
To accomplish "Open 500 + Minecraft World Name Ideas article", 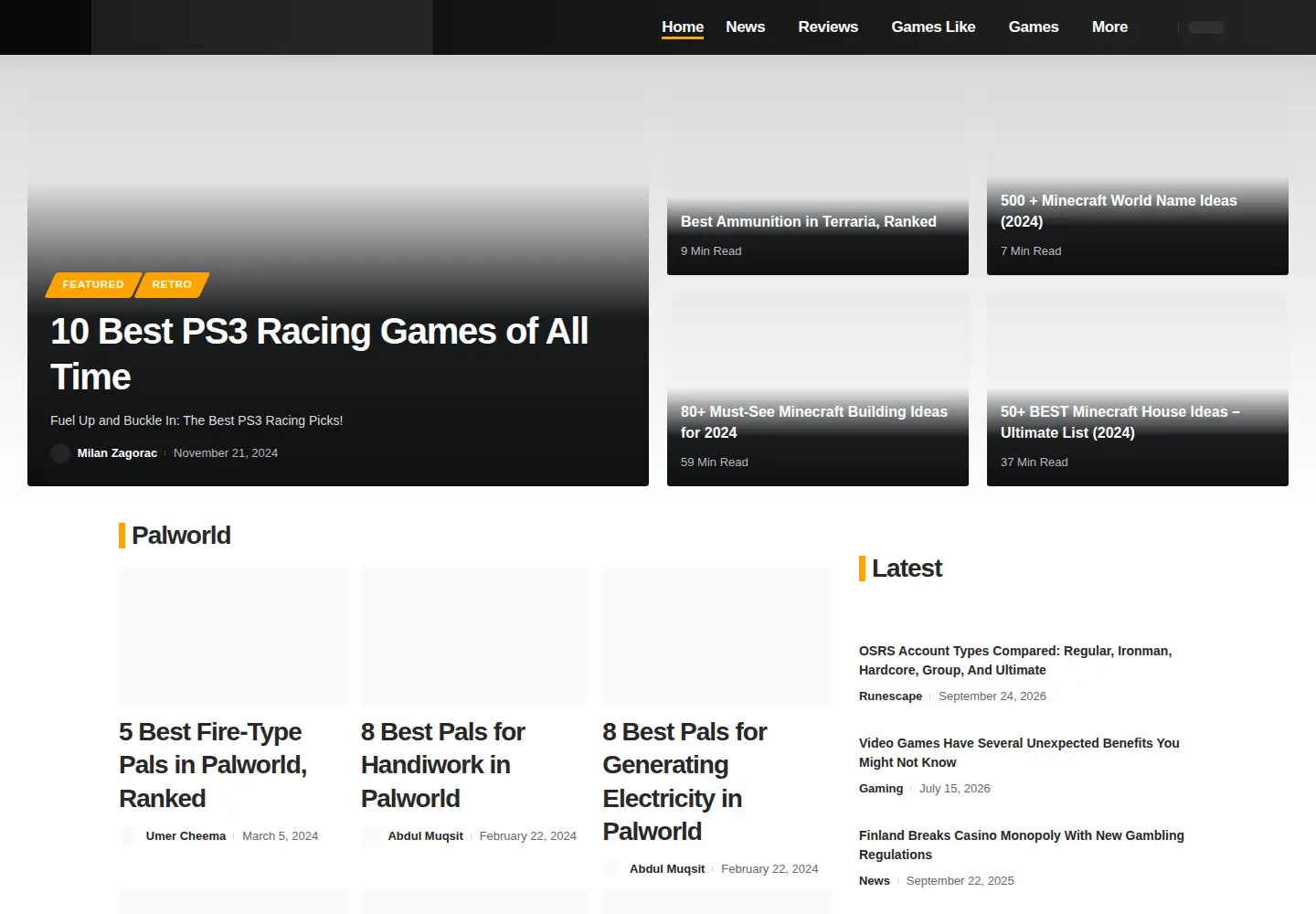I will pyautogui.click(x=1119, y=211).
